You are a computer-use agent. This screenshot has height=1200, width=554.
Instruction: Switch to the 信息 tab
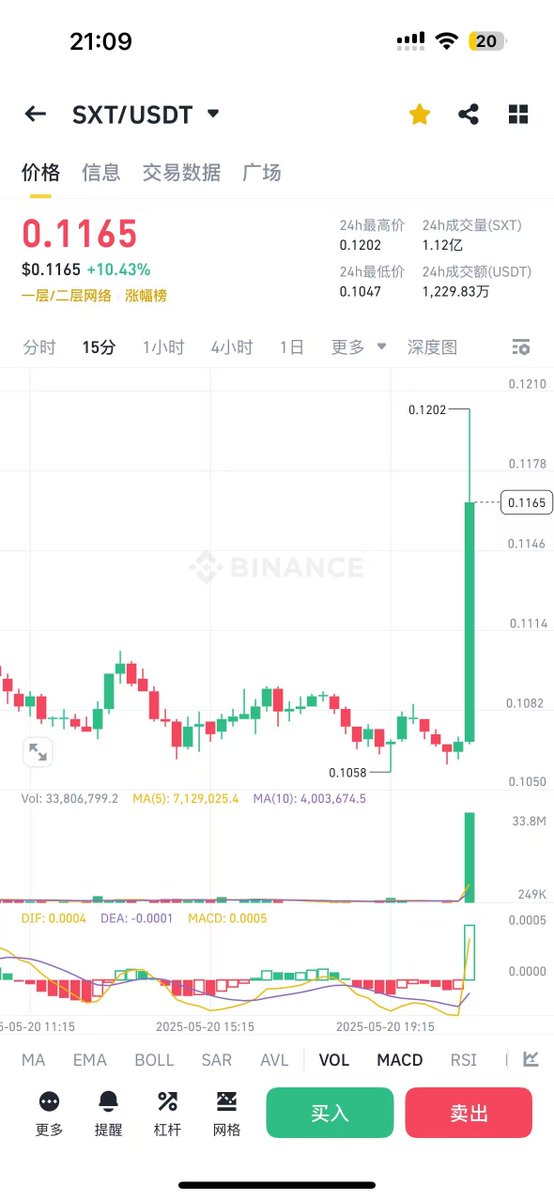coord(101,172)
